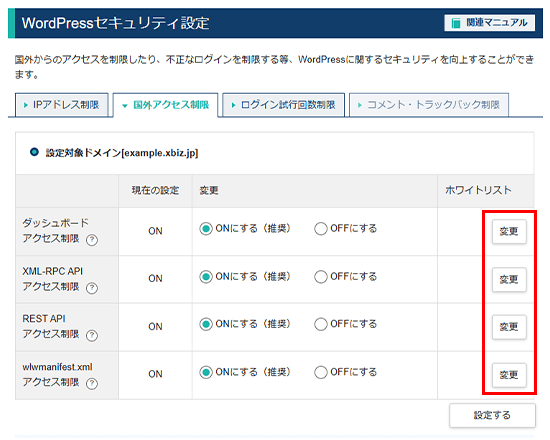The width and height of the screenshot is (550, 440).
Task: Select OFFにする for REST API row
Action: coord(321,324)
